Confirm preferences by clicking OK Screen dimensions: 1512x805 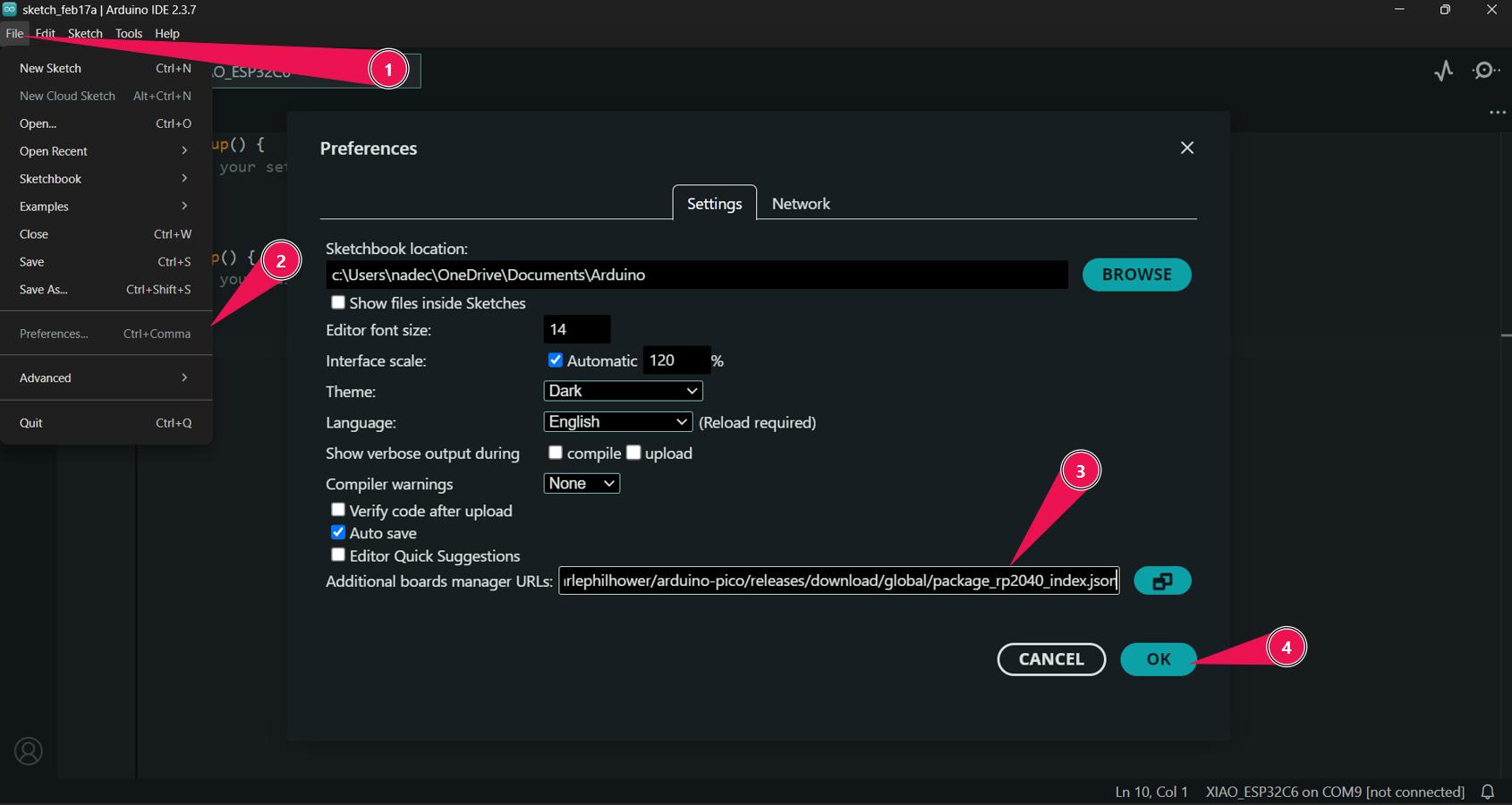pyautogui.click(x=1157, y=659)
